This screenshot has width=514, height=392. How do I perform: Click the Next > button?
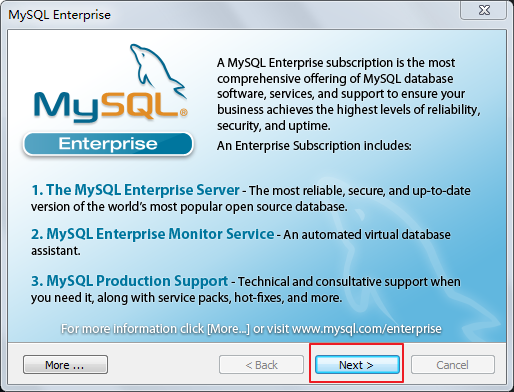pos(357,365)
